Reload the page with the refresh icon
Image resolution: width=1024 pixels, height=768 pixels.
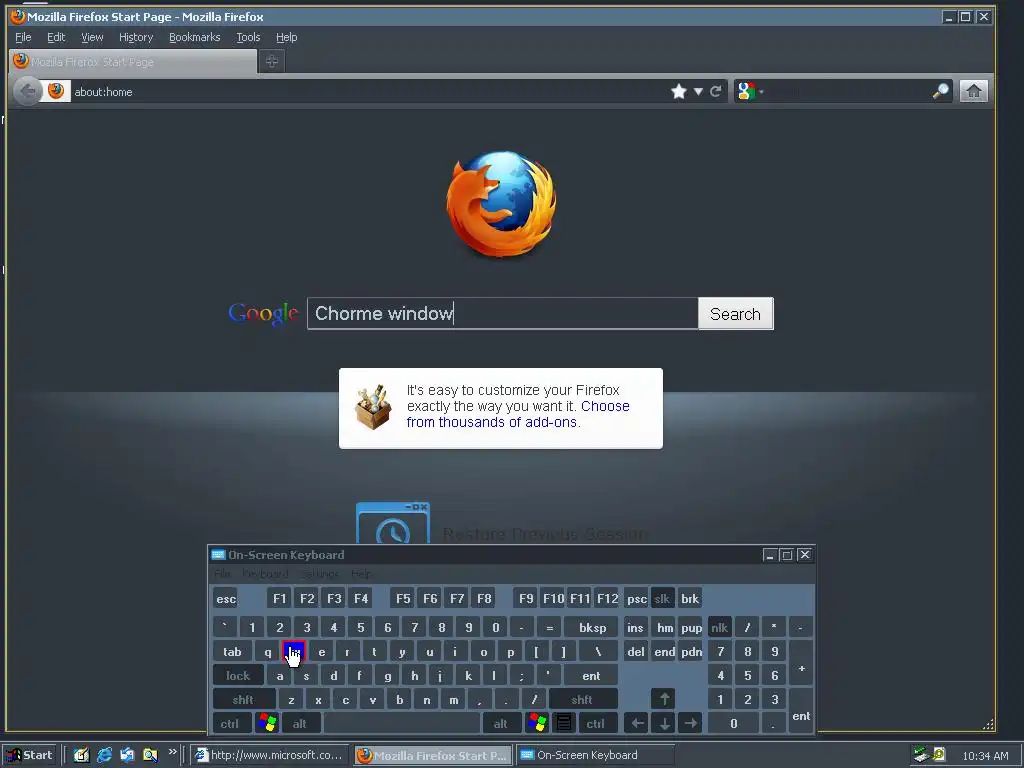716,91
